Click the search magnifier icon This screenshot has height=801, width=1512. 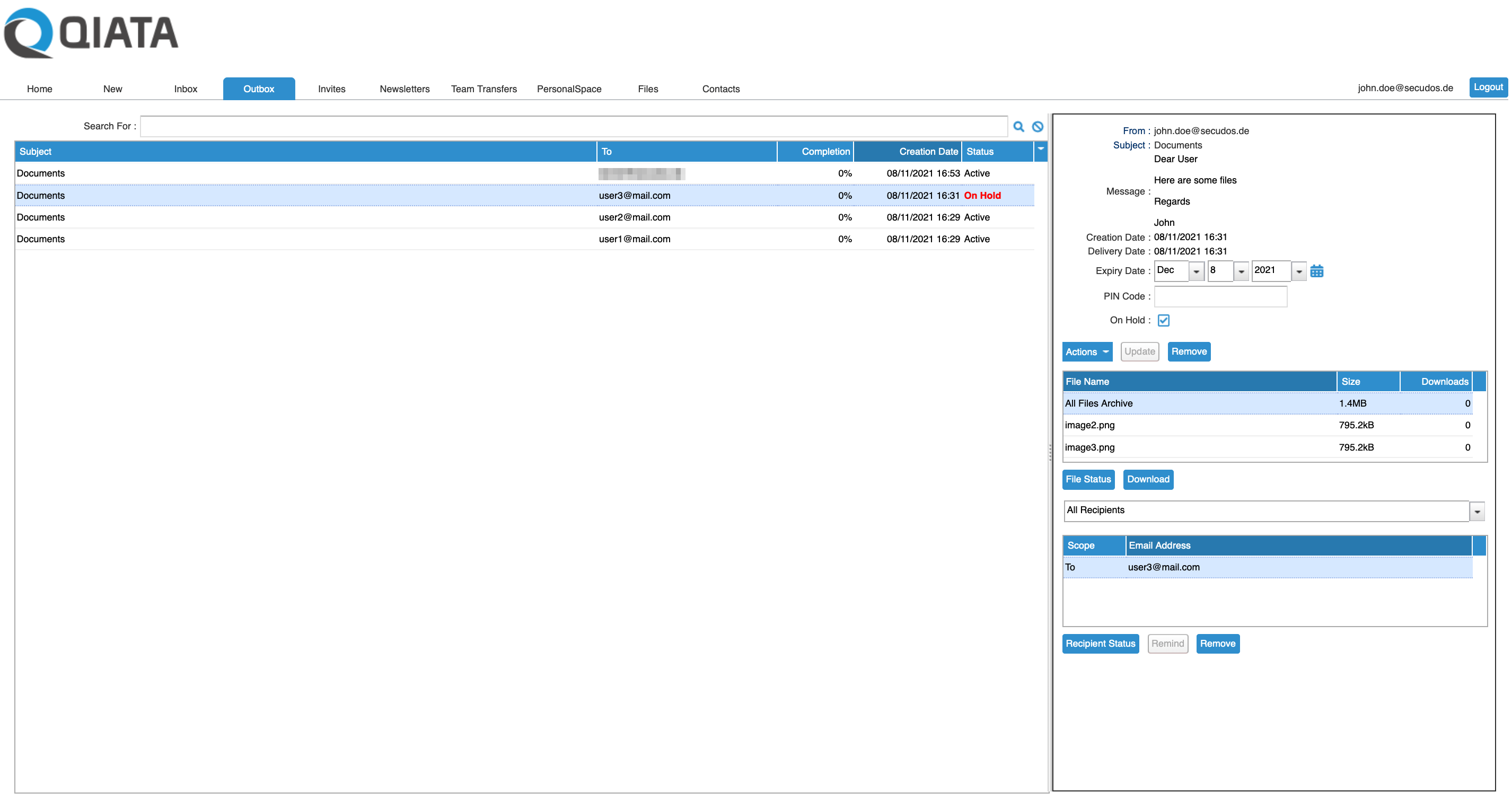click(1018, 126)
